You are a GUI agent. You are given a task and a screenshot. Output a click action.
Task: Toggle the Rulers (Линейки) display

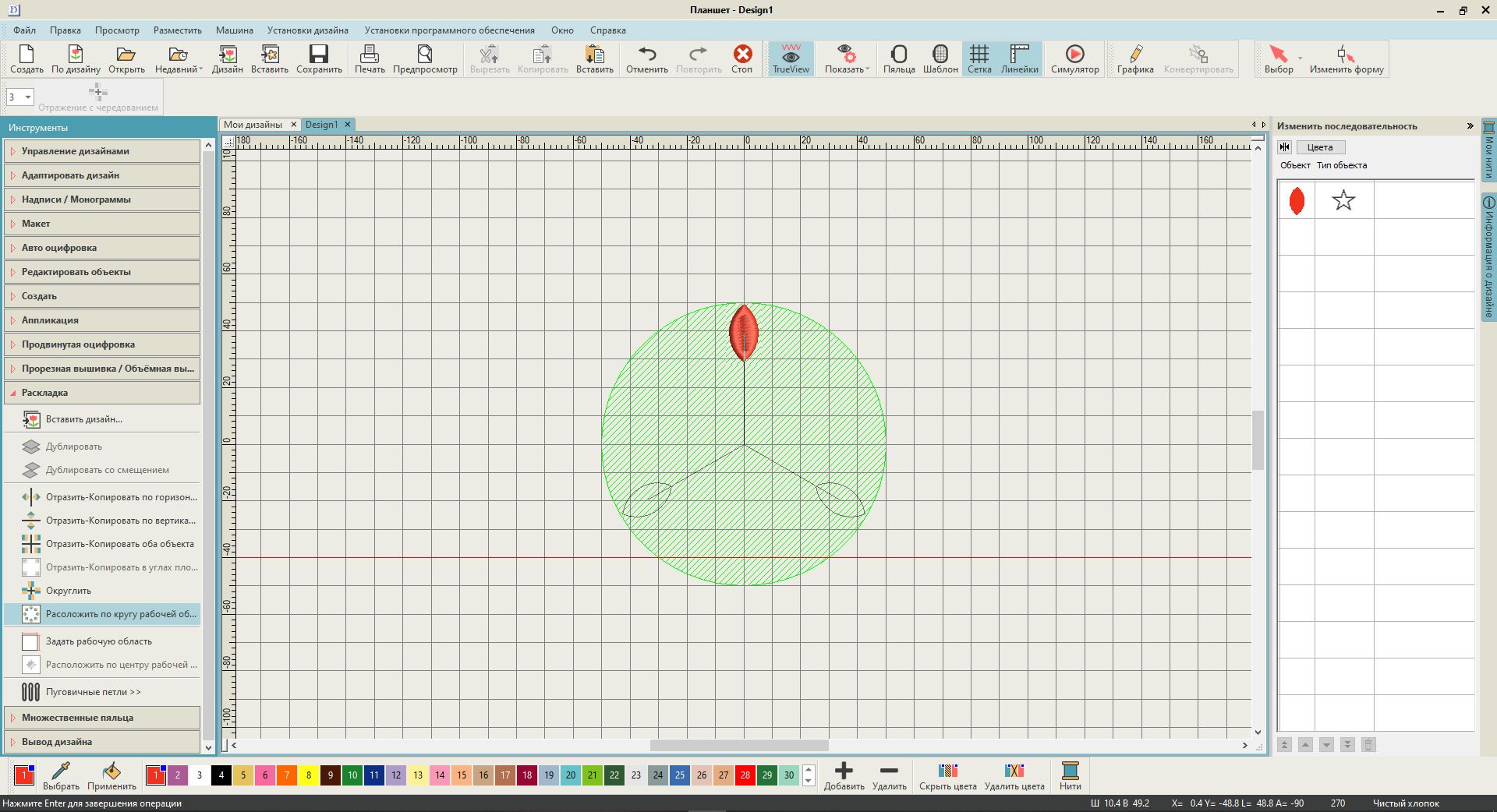pos(1019,59)
